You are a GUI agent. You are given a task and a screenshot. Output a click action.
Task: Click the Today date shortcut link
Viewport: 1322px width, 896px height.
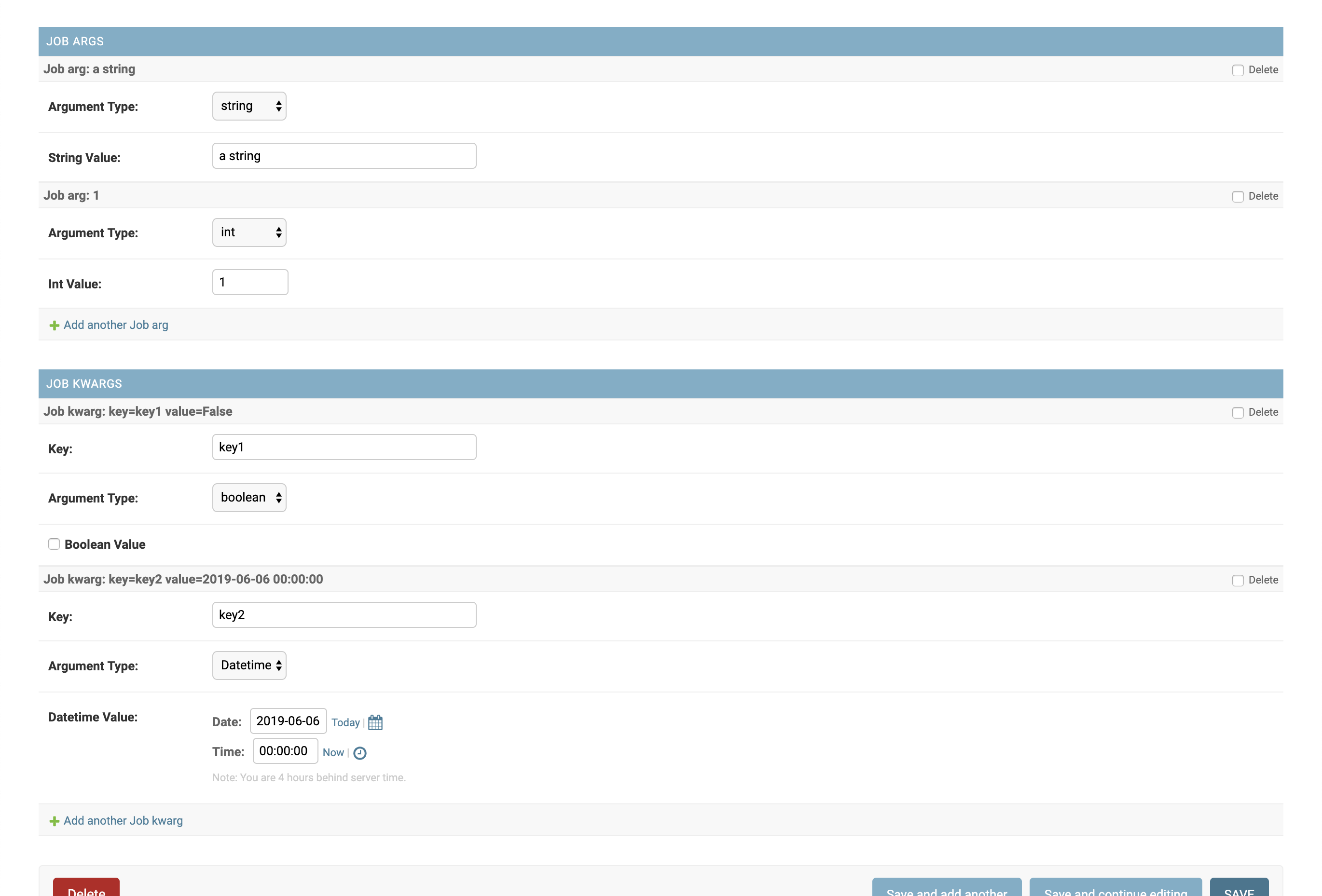(x=345, y=722)
